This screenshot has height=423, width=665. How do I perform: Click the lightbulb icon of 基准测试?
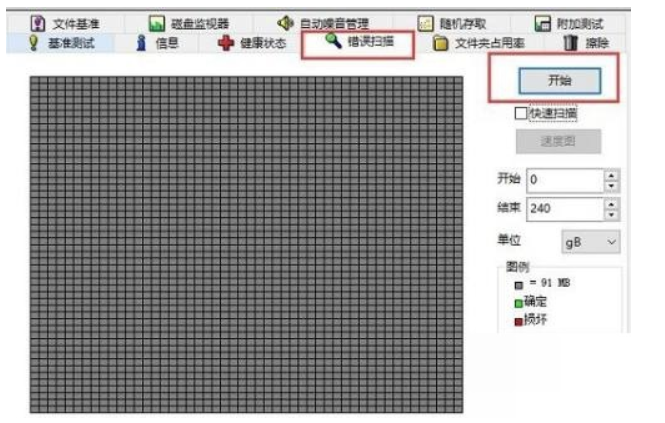pyautogui.click(x=33, y=43)
